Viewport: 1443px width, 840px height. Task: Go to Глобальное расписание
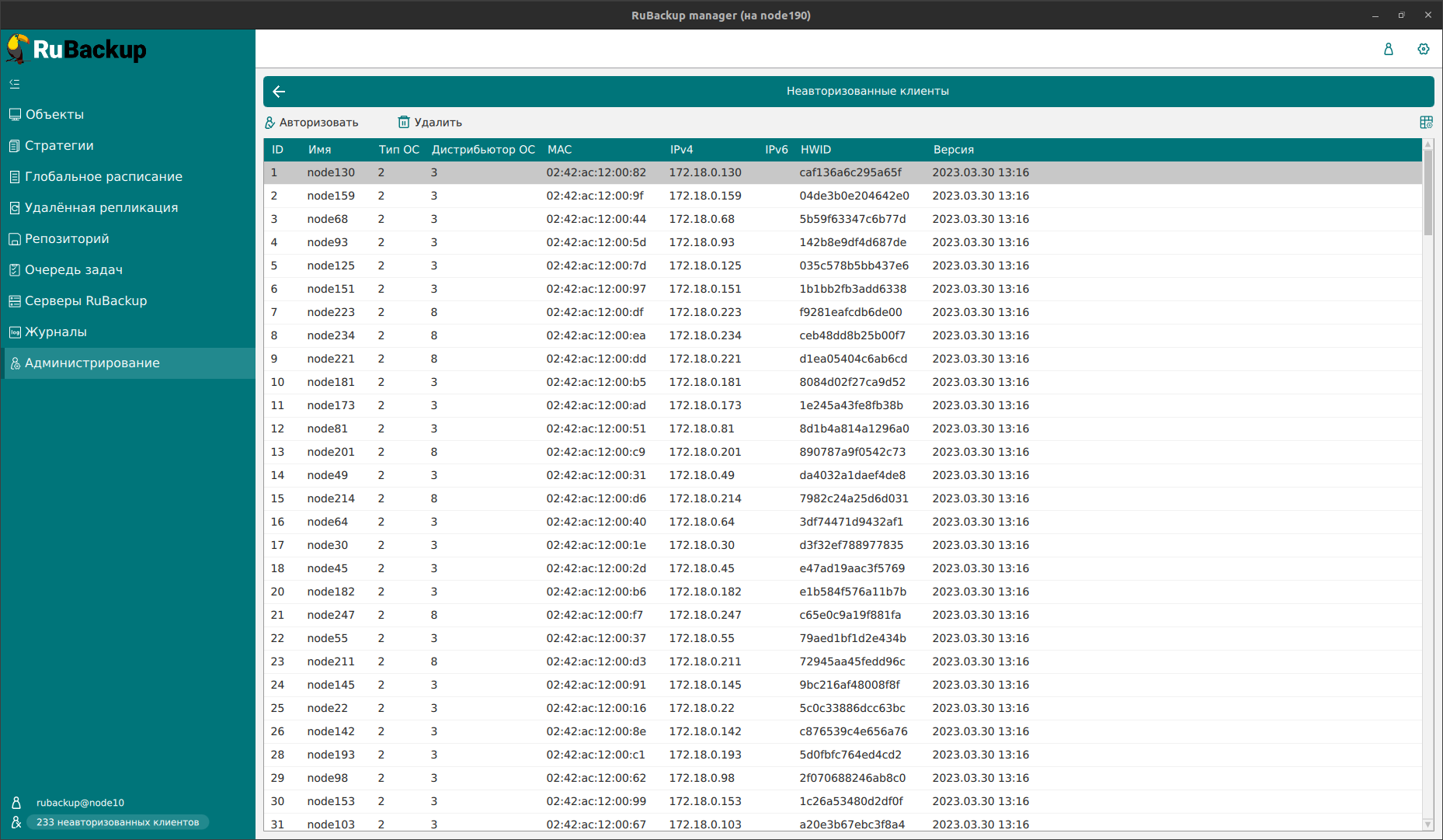point(103,177)
